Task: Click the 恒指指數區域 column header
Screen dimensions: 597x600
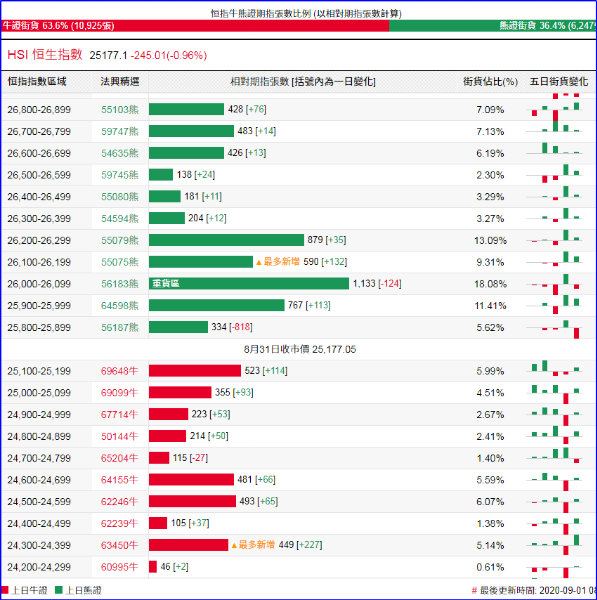Action: click(37, 82)
